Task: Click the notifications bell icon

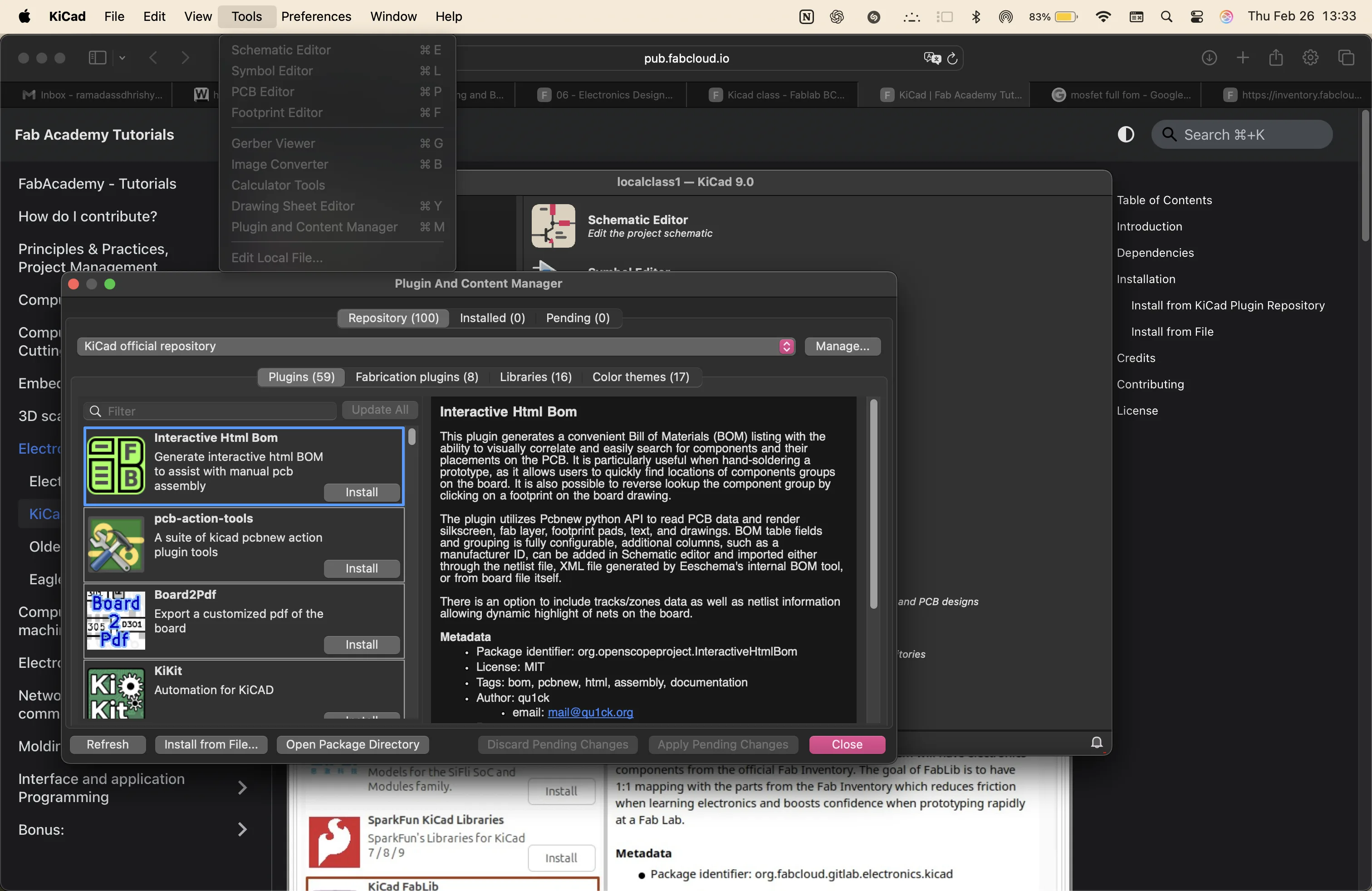Action: pos(1097,742)
